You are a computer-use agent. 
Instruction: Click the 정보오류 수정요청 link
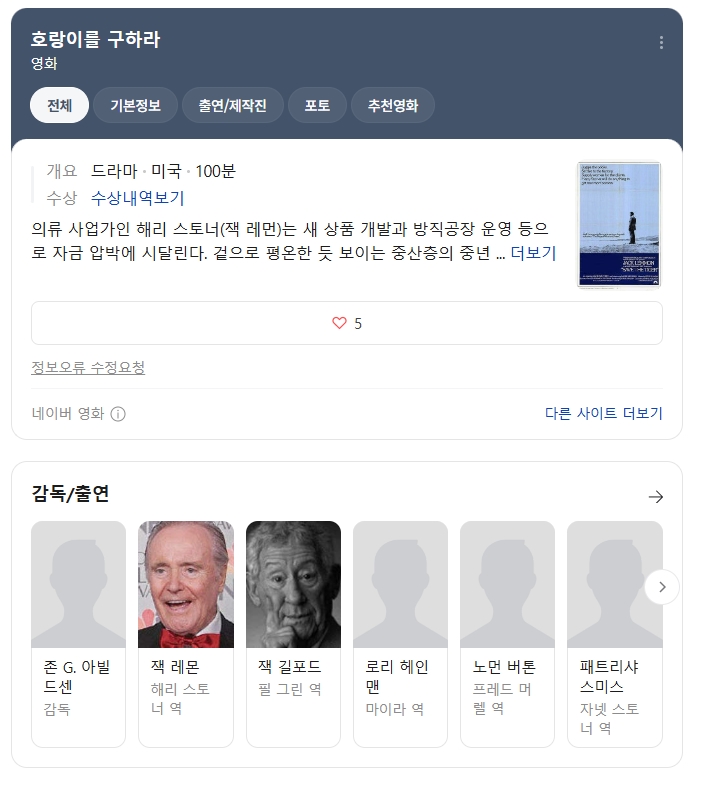click(x=88, y=367)
